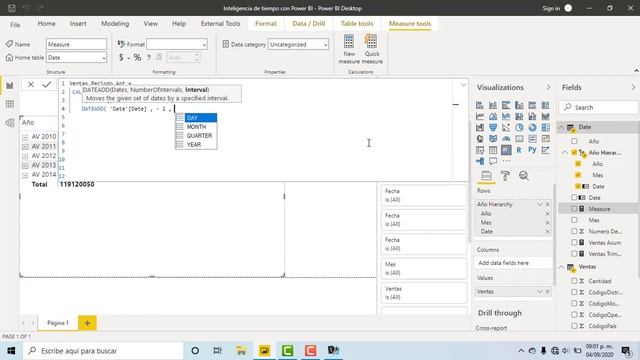Select the pie chart visual
The width and height of the screenshot is (640, 360).
point(519,128)
